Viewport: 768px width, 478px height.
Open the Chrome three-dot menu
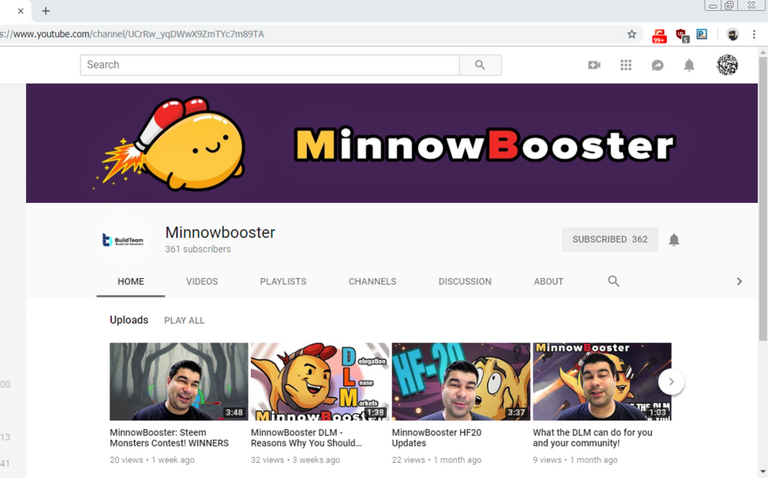pyautogui.click(x=754, y=34)
